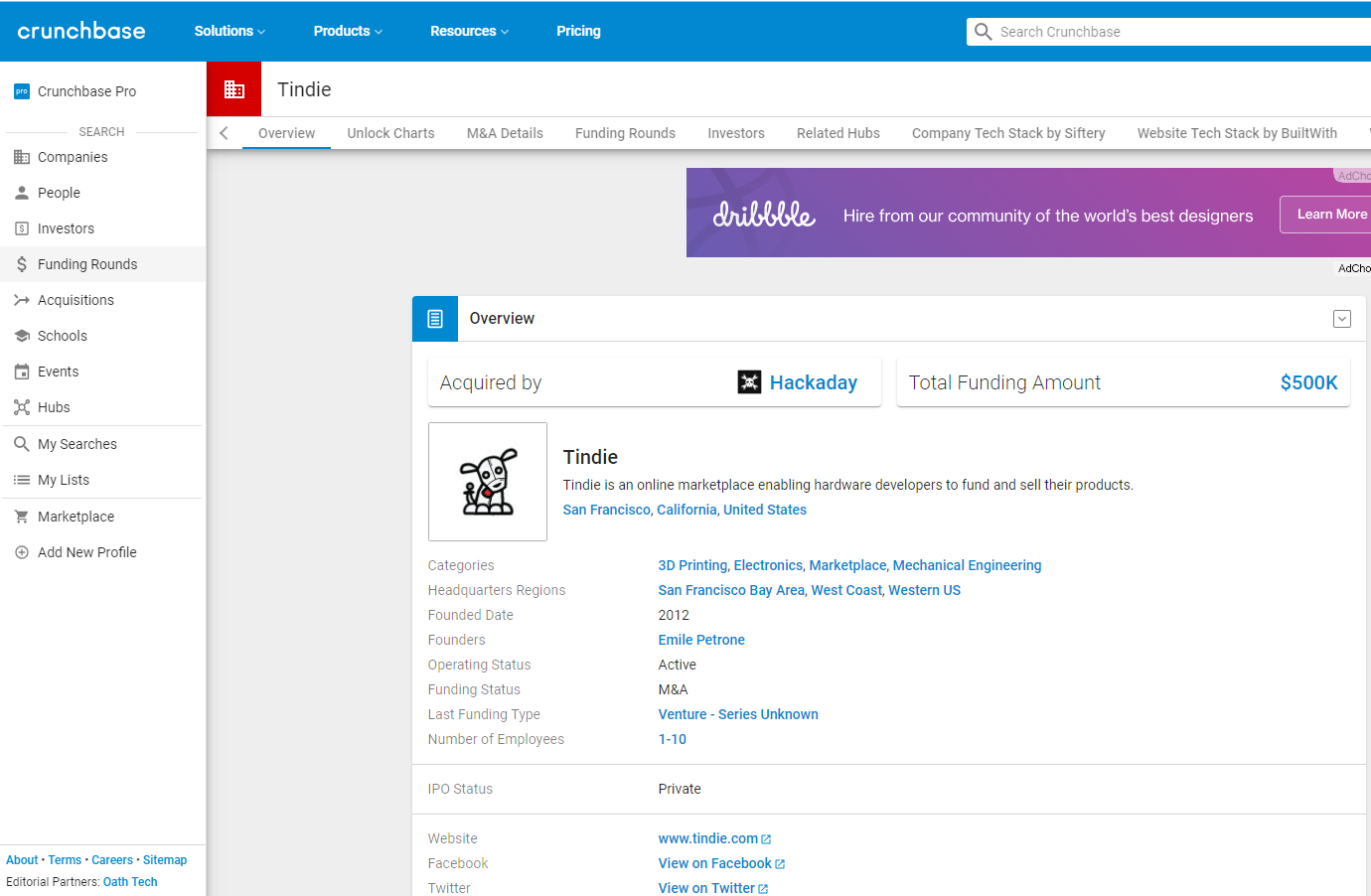The width and height of the screenshot is (1371, 896).
Task: Click the Schools graduation cap icon
Action: click(22, 336)
